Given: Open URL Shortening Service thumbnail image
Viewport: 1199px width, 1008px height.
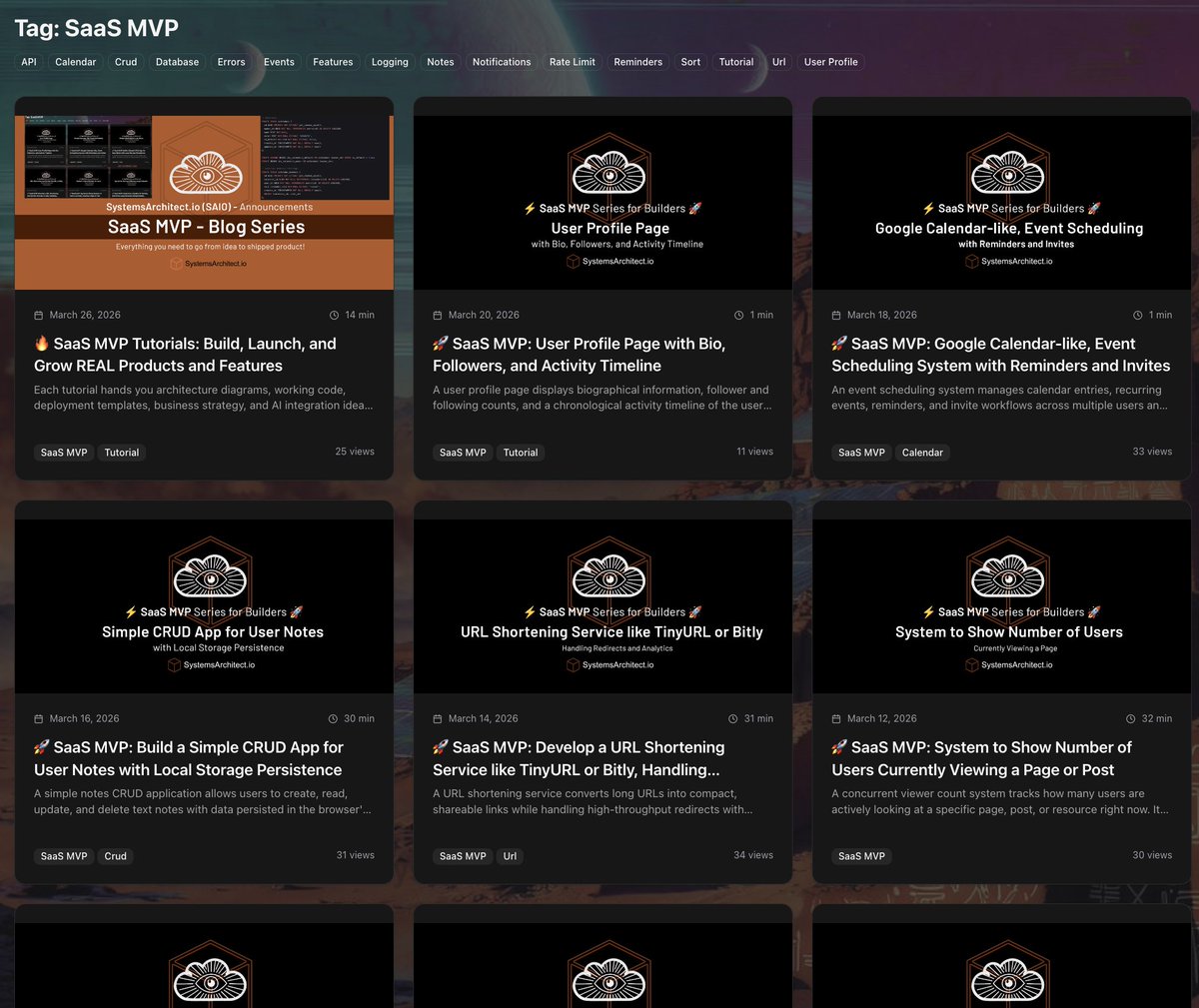Looking at the screenshot, I should 602,606.
